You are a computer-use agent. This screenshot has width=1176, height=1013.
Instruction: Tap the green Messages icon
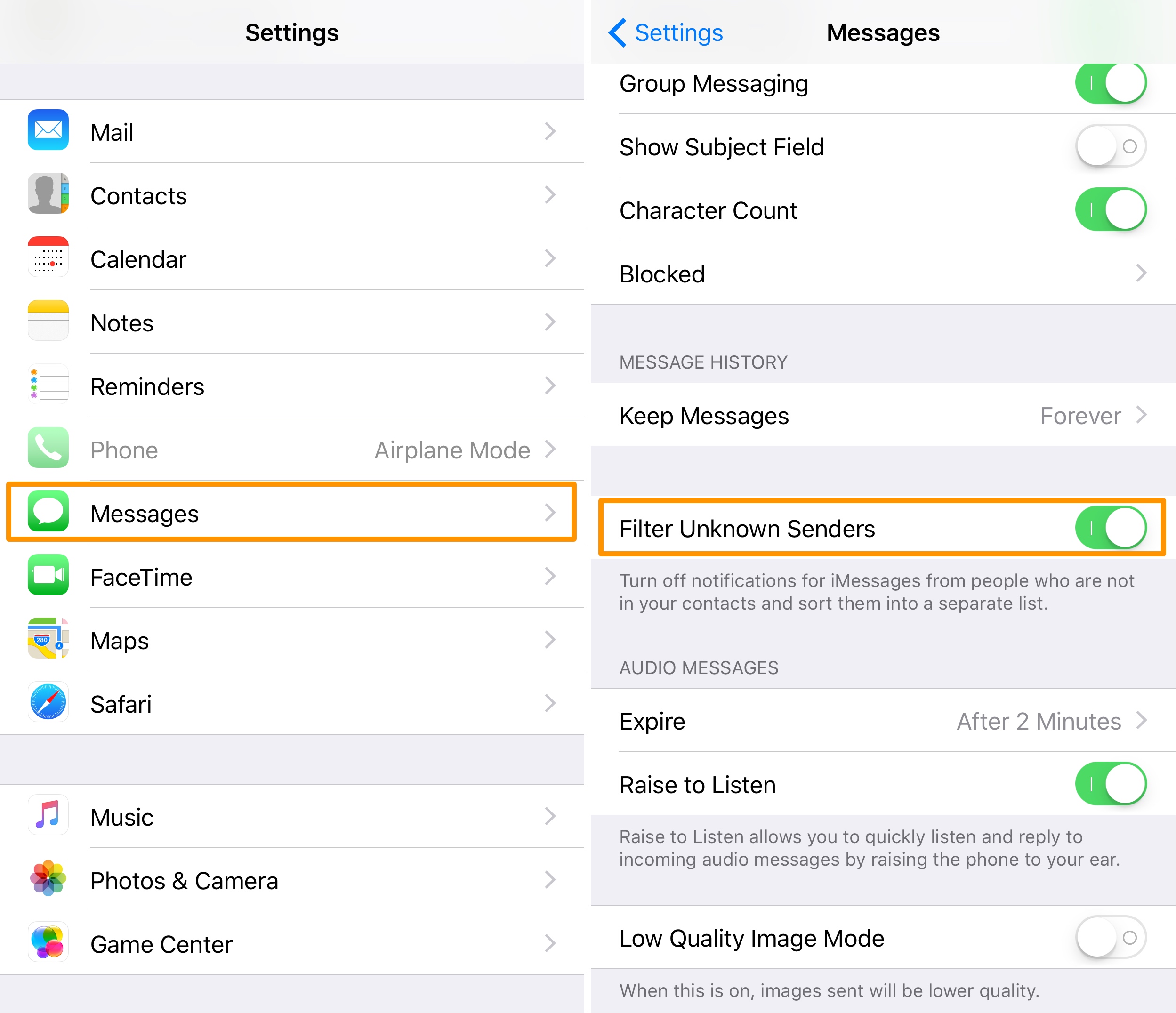coord(48,511)
